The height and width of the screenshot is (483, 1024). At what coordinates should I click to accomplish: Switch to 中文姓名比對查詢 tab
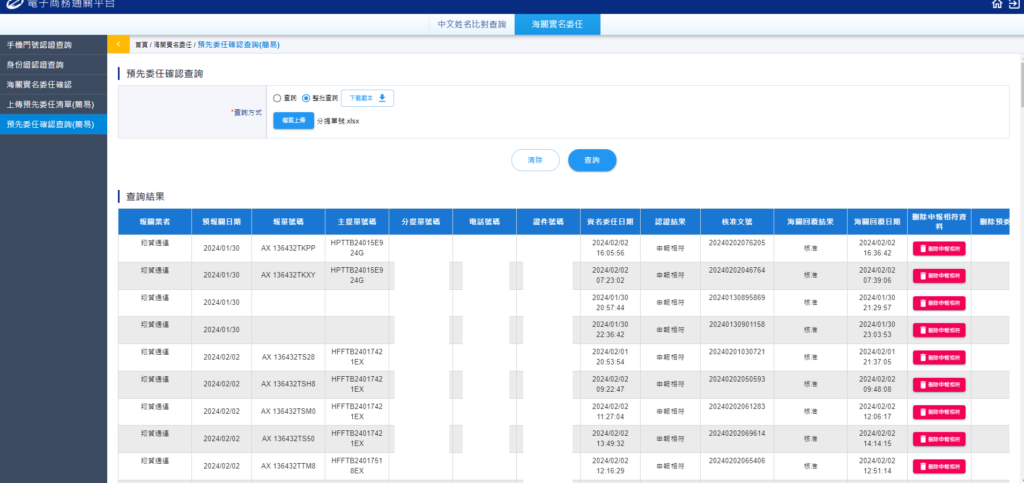pos(472,23)
